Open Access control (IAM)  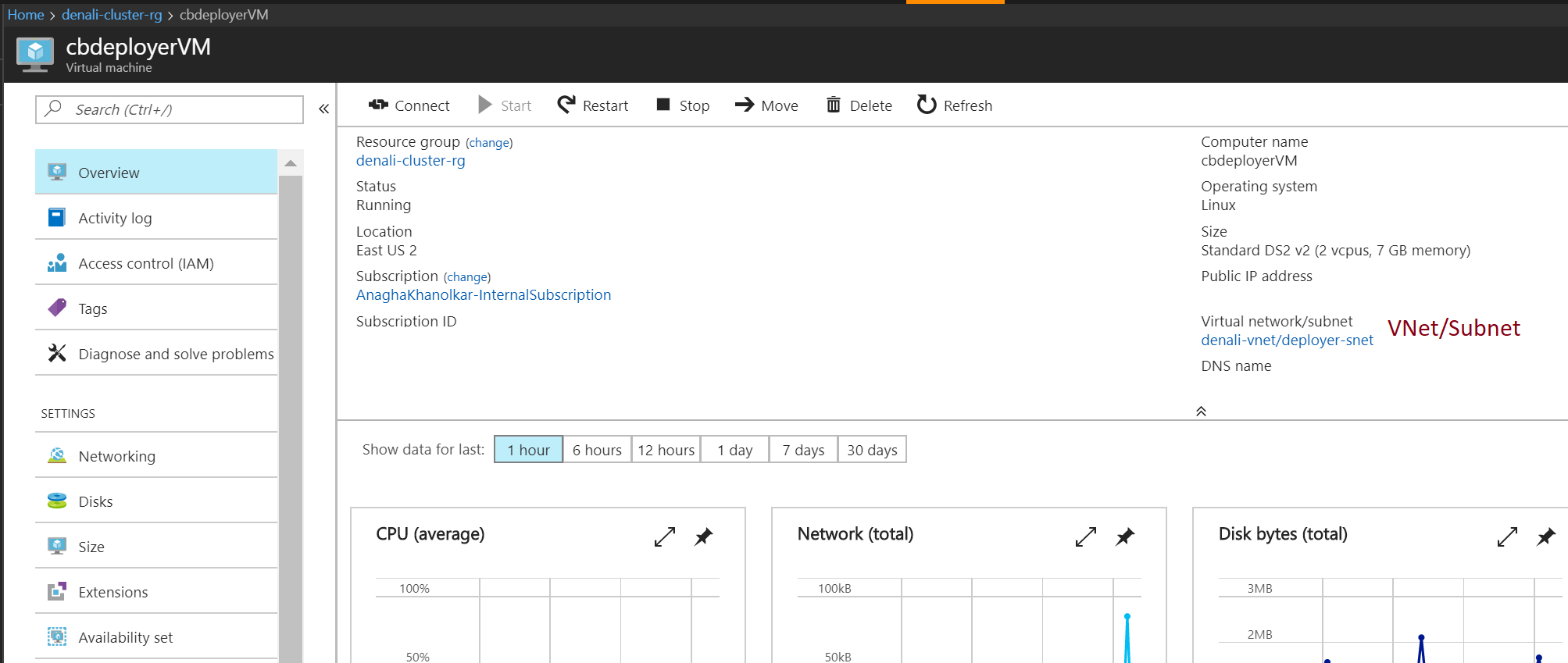coord(156,263)
